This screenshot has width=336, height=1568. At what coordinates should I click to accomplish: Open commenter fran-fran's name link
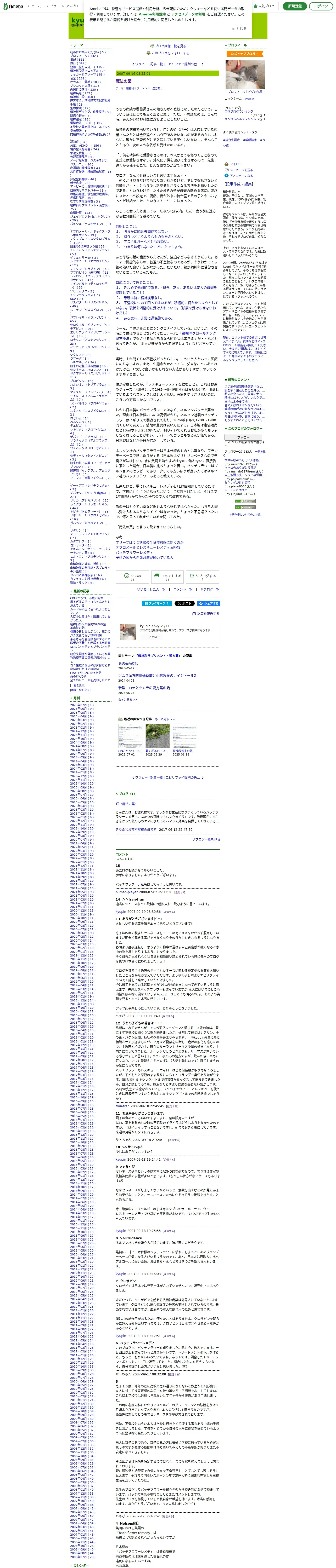[122, 1106]
